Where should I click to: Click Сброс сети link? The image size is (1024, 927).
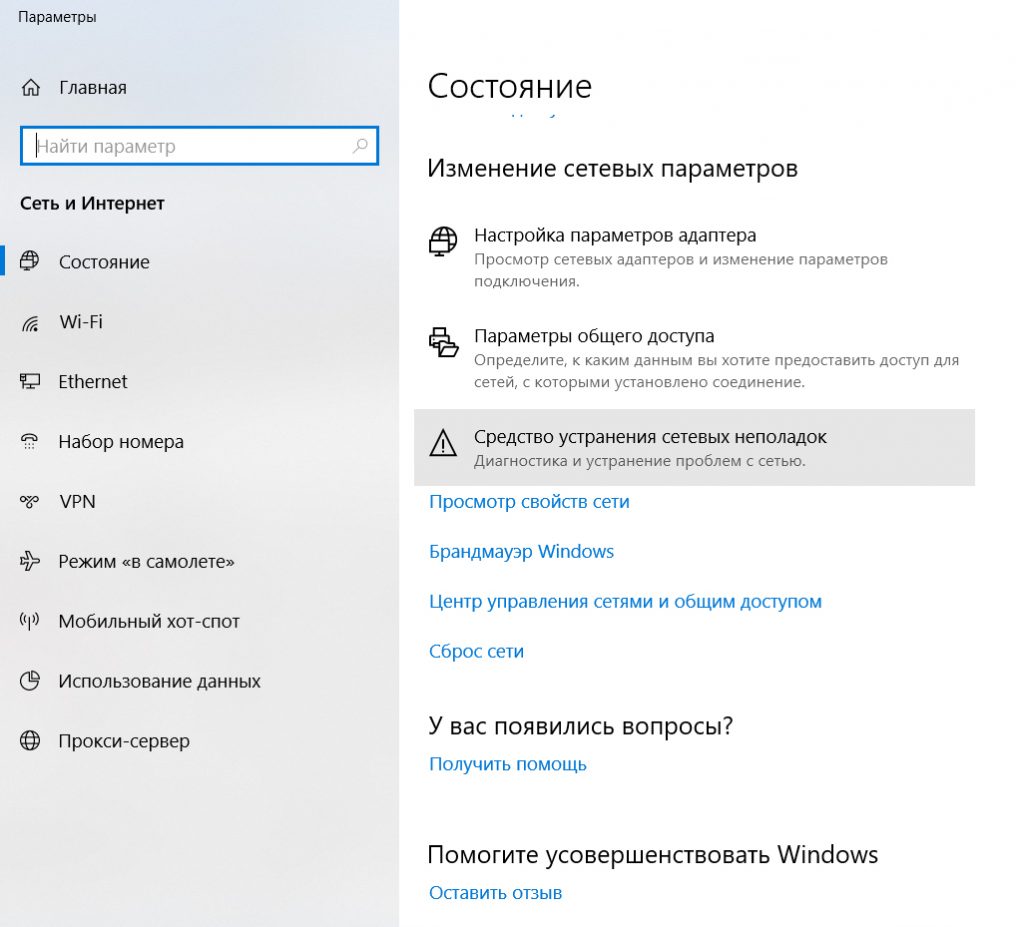(x=476, y=651)
